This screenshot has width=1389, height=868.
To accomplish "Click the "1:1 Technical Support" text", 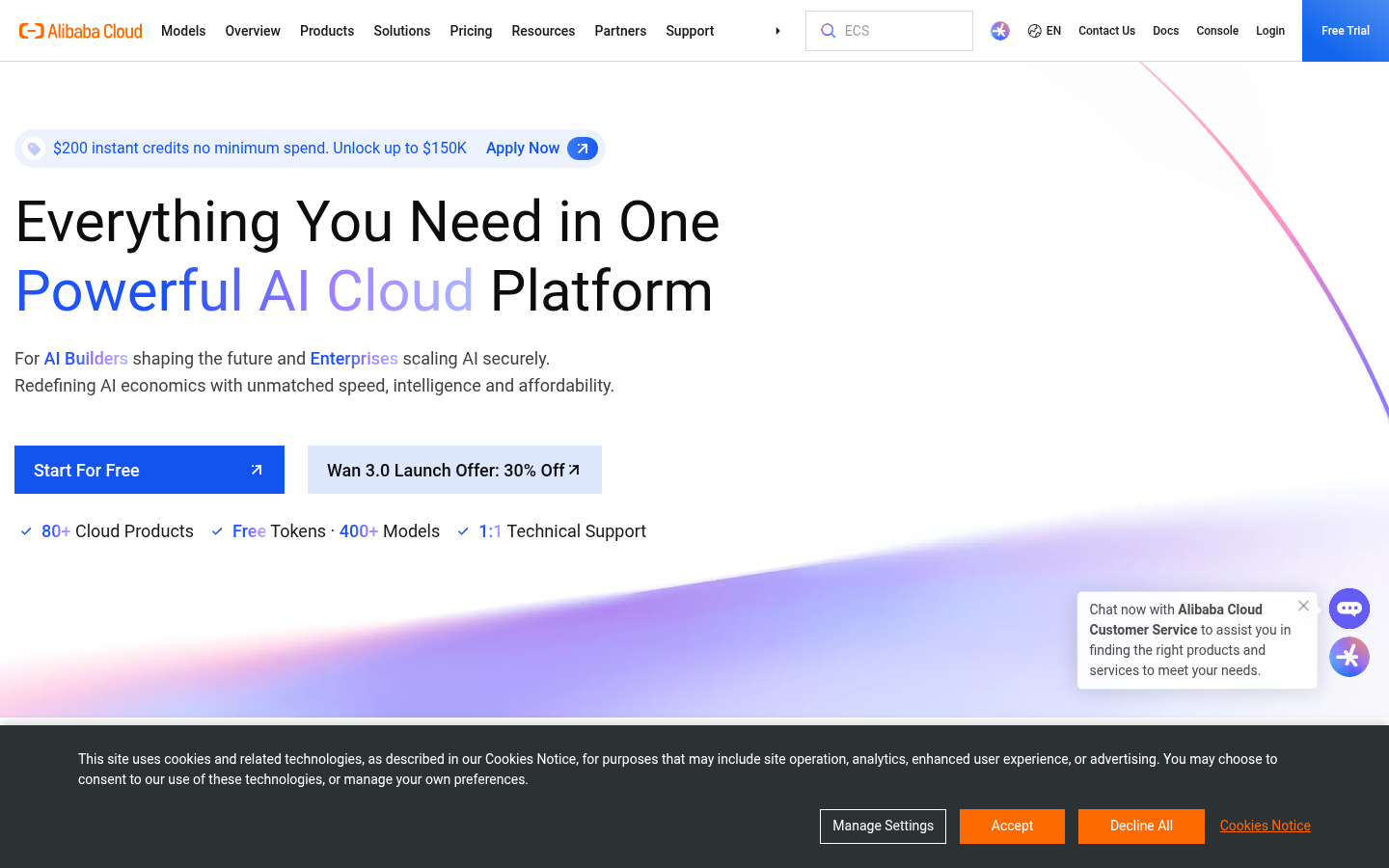I will coord(562,531).
